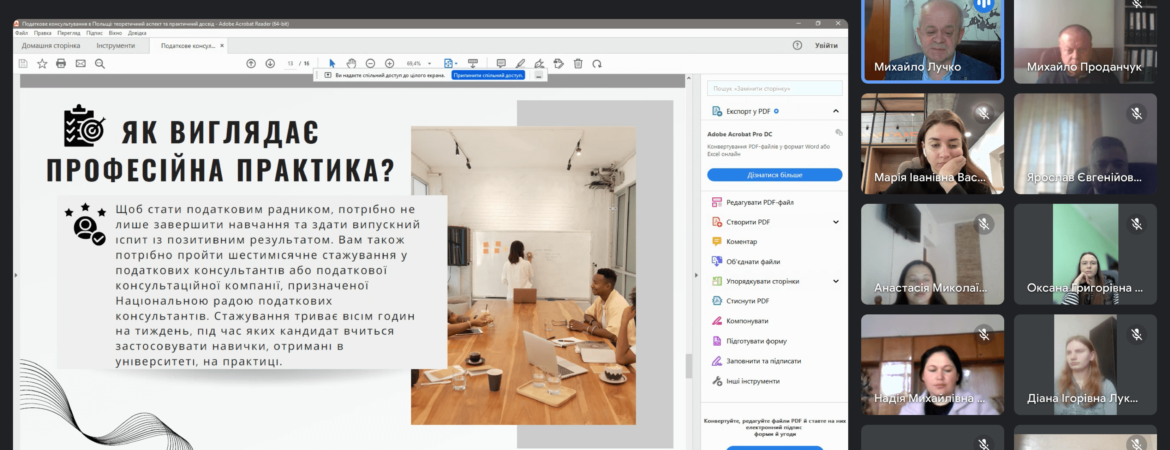Expand the Упорядкувати сторінки section chevron
This screenshot has width=1170, height=450.
(x=836, y=281)
